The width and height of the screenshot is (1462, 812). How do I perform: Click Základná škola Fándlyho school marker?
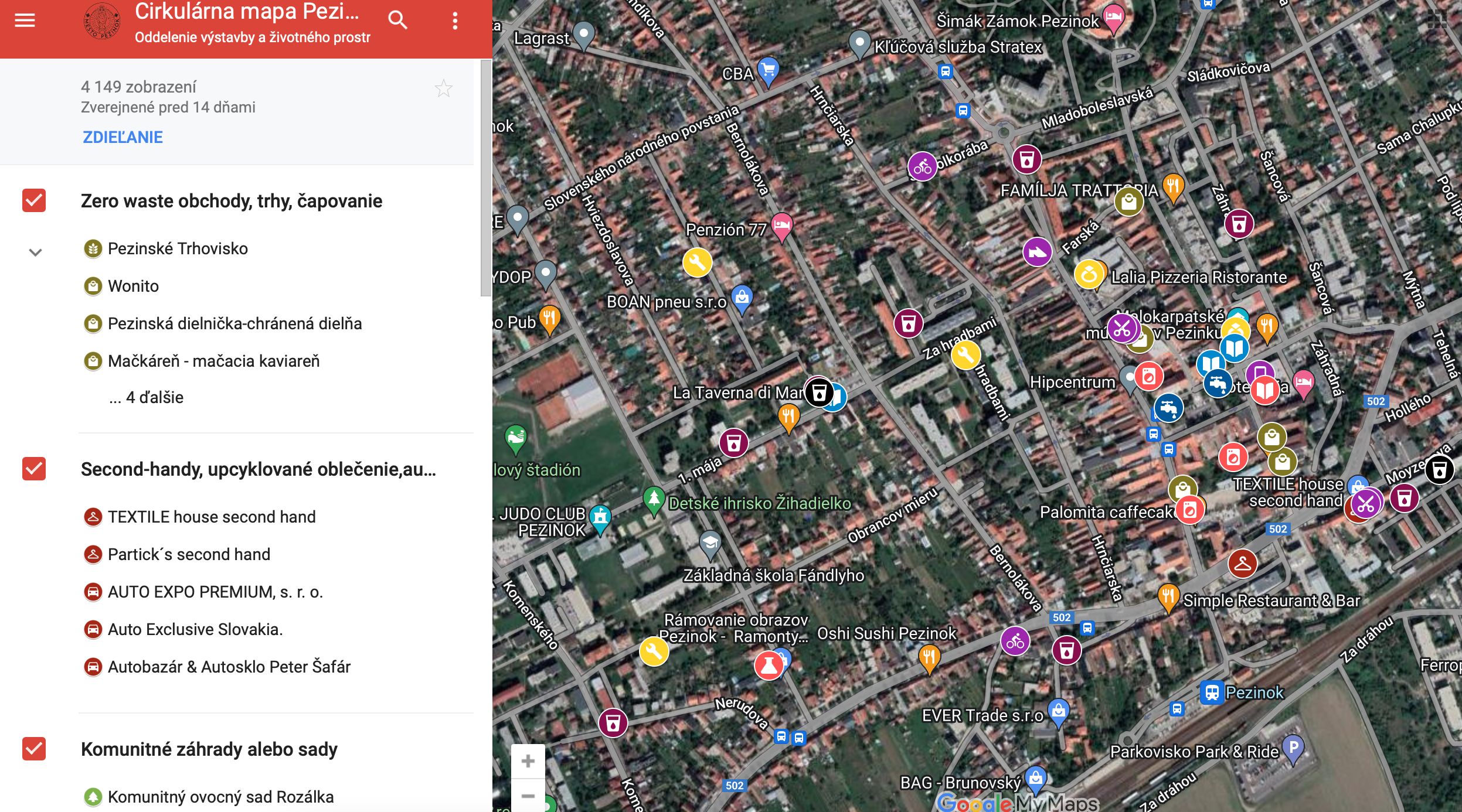(x=710, y=544)
